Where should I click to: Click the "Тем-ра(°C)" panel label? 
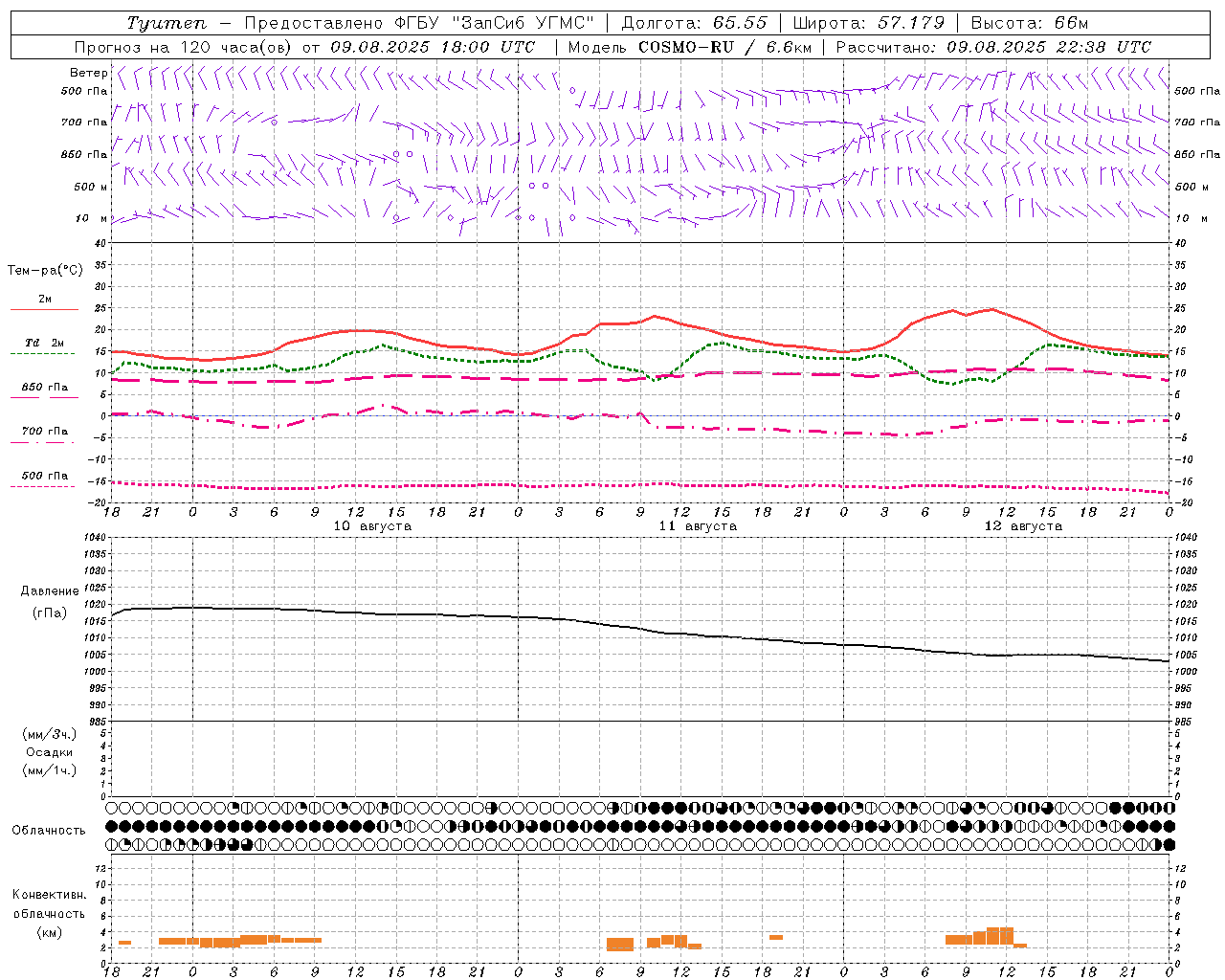[45, 271]
